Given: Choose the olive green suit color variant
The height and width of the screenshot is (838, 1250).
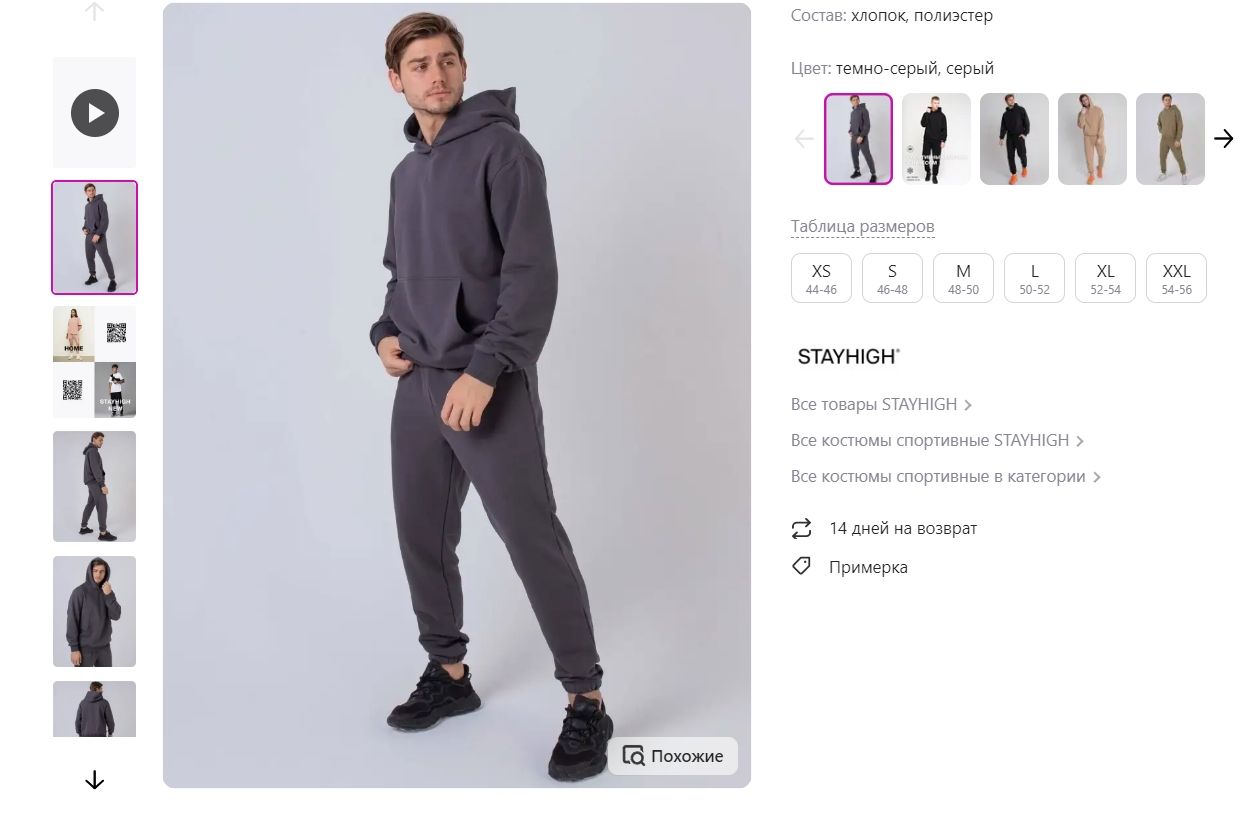Looking at the screenshot, I should click(x=1170, y=139).
